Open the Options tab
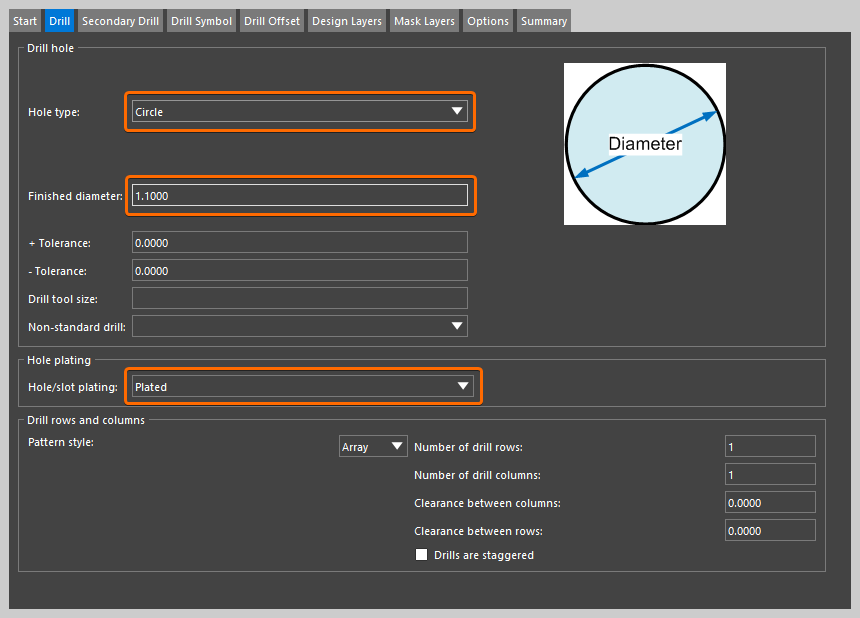Image resolution: width=860 pixels, height=618 pixels. coord(488,21)
